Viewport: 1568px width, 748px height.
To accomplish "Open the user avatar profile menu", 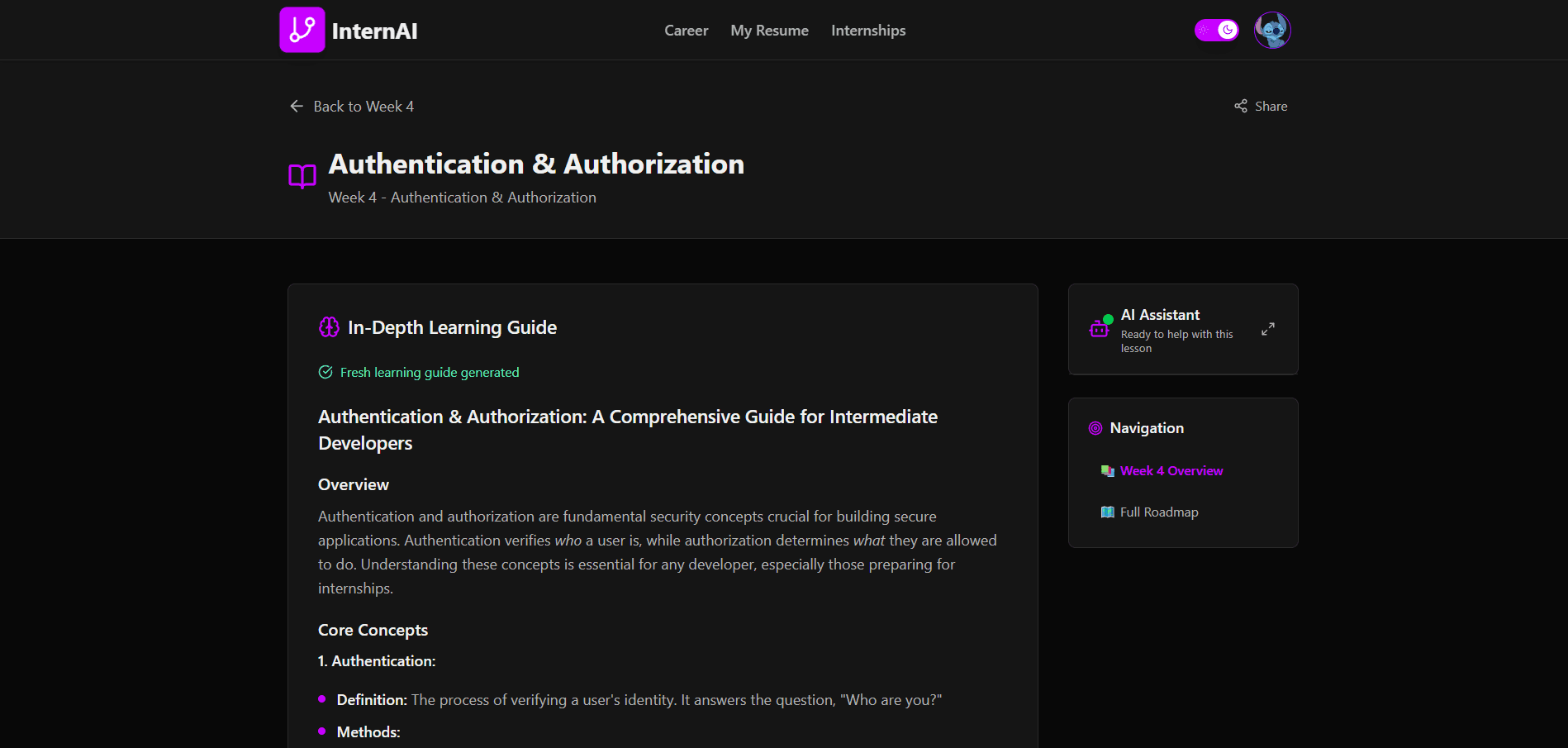I will (x=1272, y=31).
